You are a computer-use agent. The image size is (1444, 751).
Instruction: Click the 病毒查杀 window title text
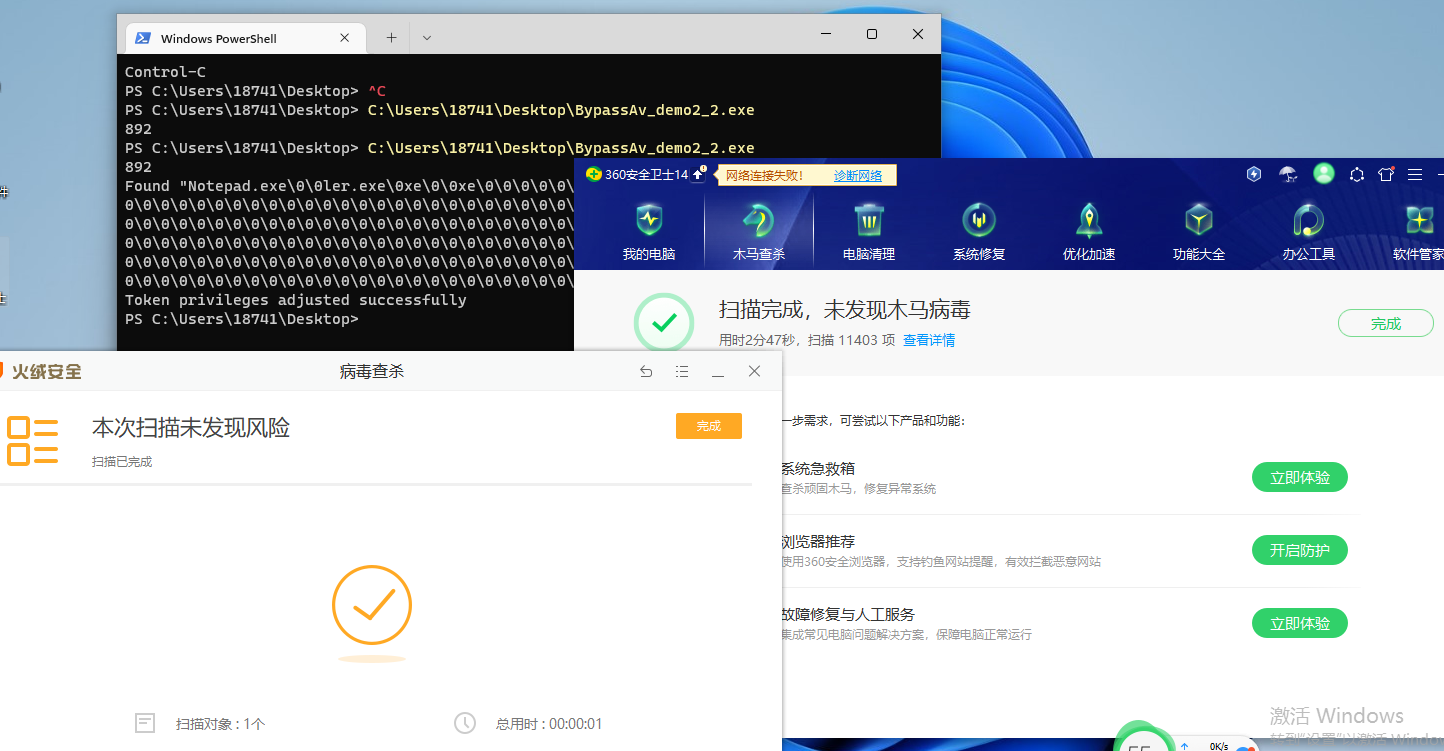372,371
